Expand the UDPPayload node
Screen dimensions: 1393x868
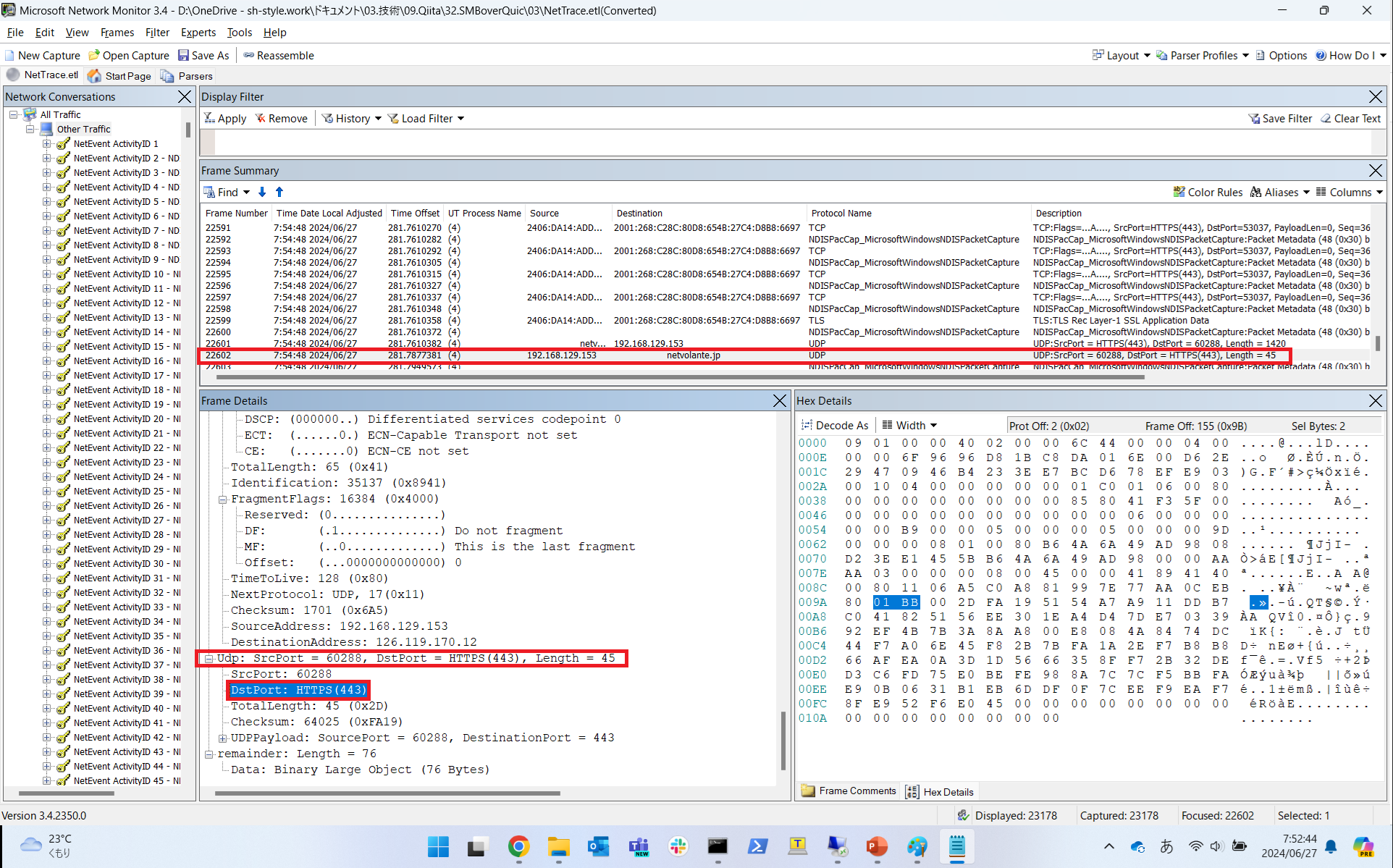point(223,738)
